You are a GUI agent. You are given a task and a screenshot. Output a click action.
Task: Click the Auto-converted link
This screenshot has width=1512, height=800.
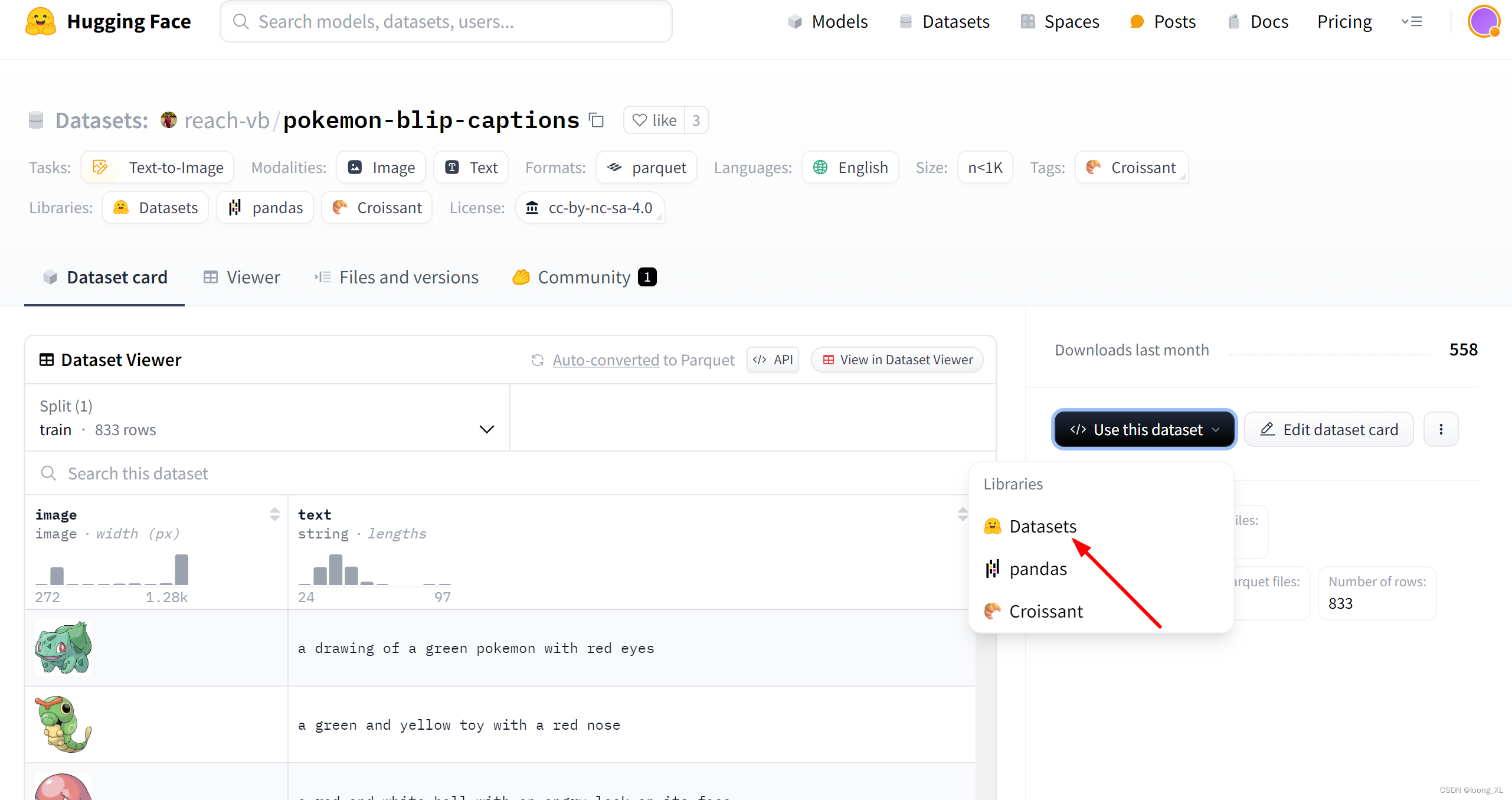[606, 360]
